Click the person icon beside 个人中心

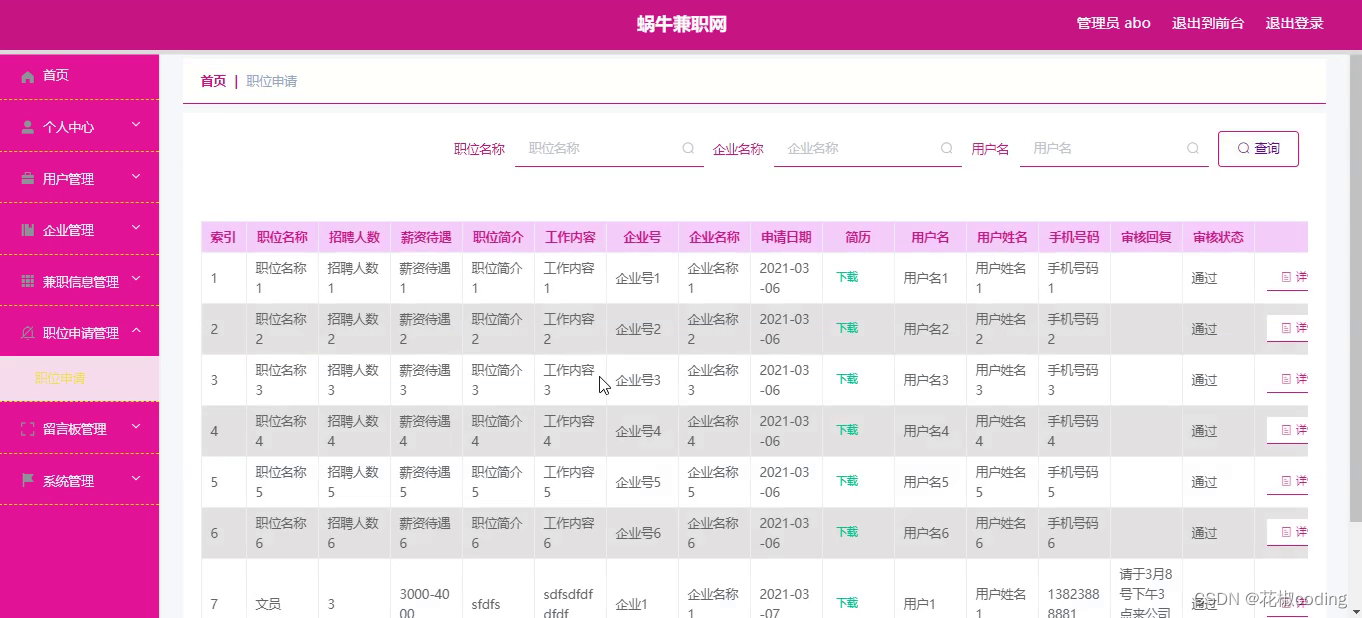[x=28, y=127]
